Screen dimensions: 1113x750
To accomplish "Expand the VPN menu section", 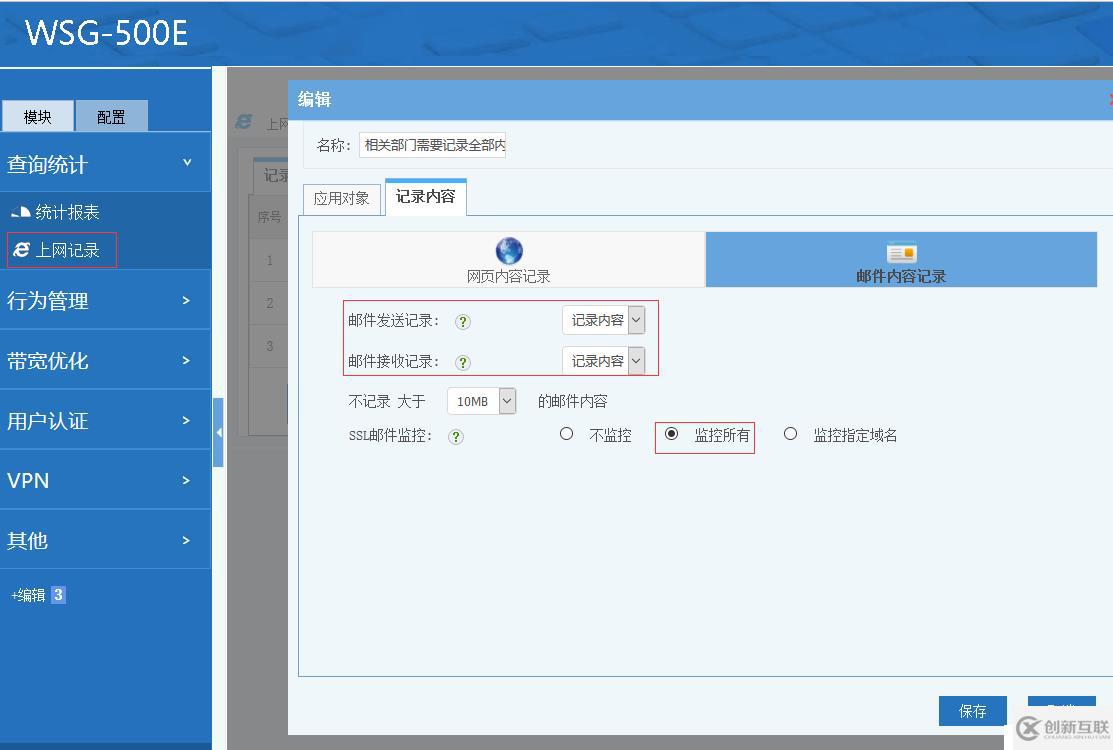I will click(106, 480).
